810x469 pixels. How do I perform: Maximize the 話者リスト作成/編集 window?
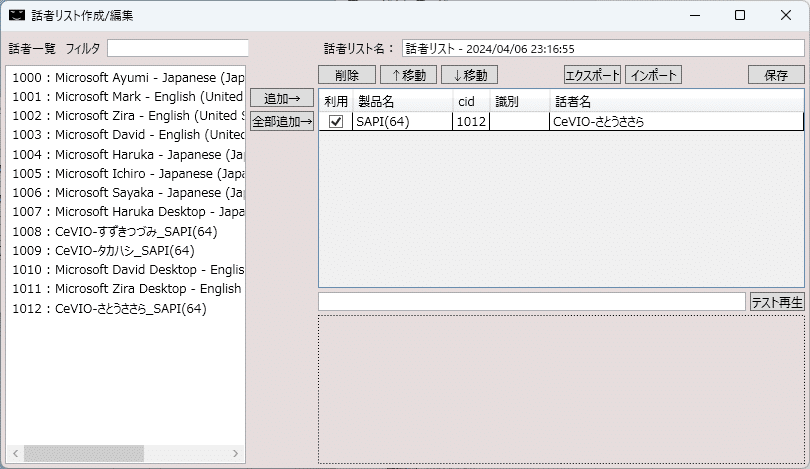click(x=740, y=15)
